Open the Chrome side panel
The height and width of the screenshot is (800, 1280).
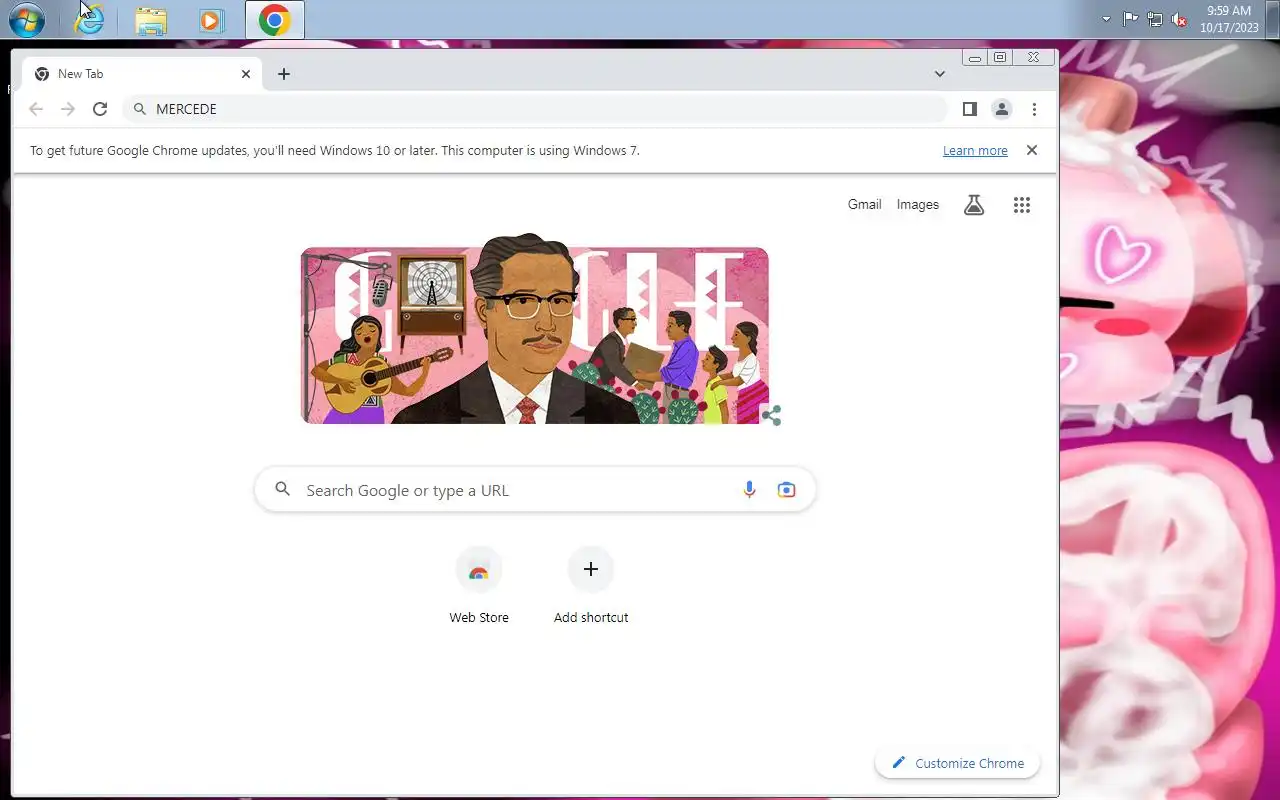(969, 109)
